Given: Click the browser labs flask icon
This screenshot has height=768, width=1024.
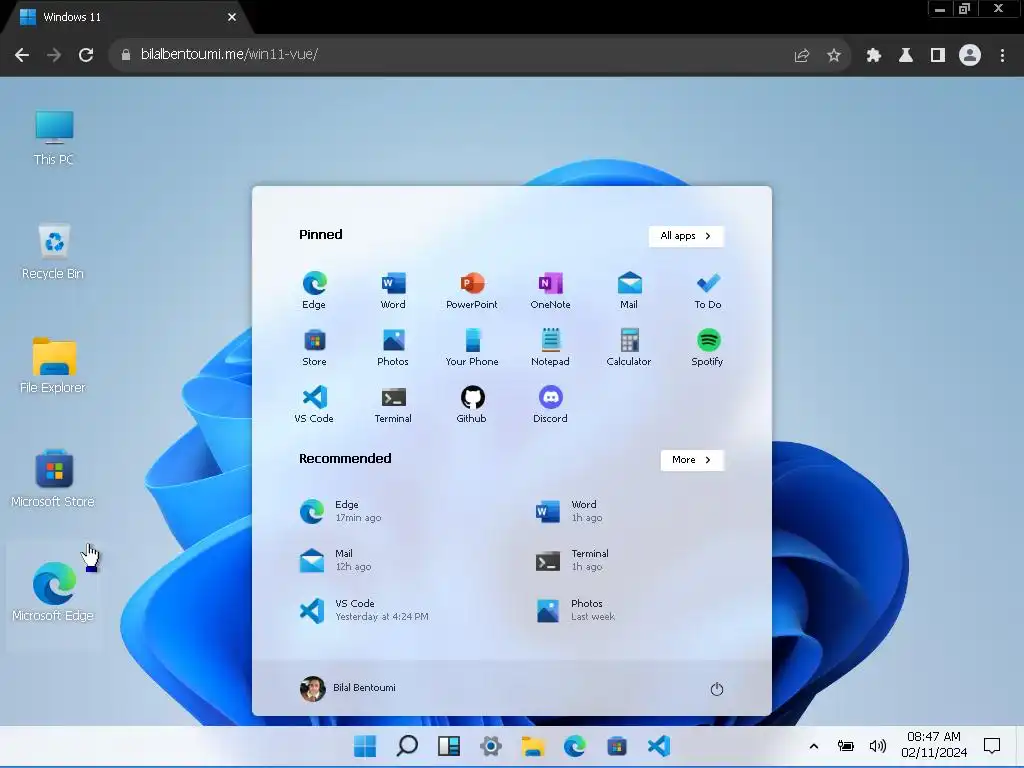Looking at the screenshot, I should [x=906, y=56].
